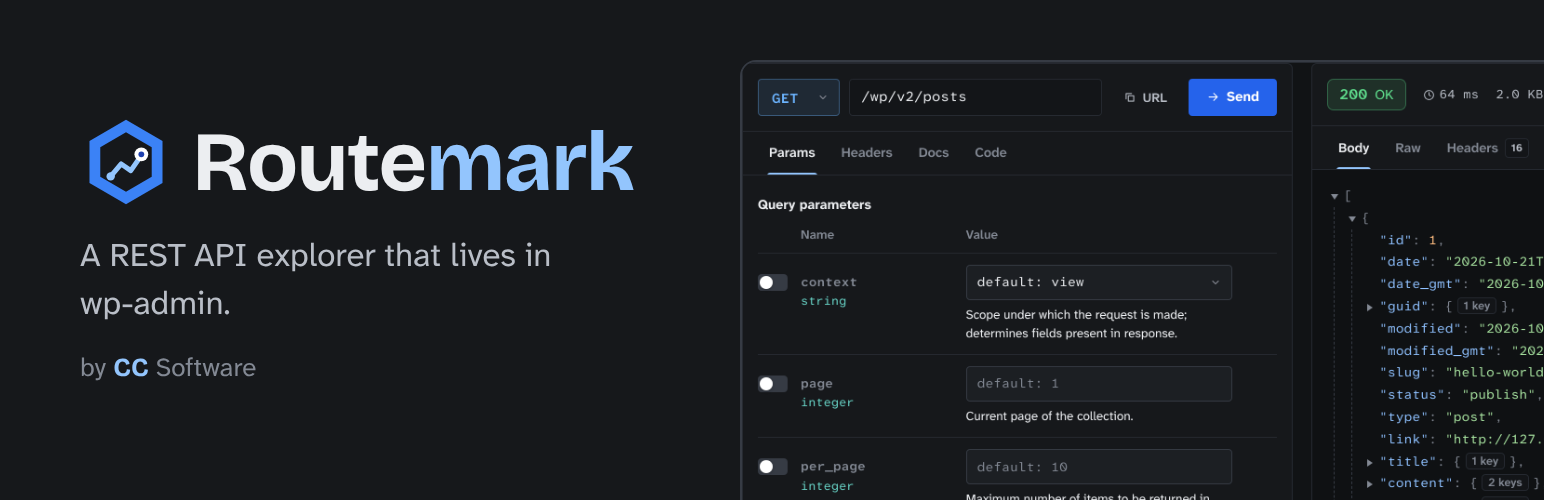Open the Docs tab
Screen dimensions: 1544x500
pyautogui.click(x=933, y=153)
